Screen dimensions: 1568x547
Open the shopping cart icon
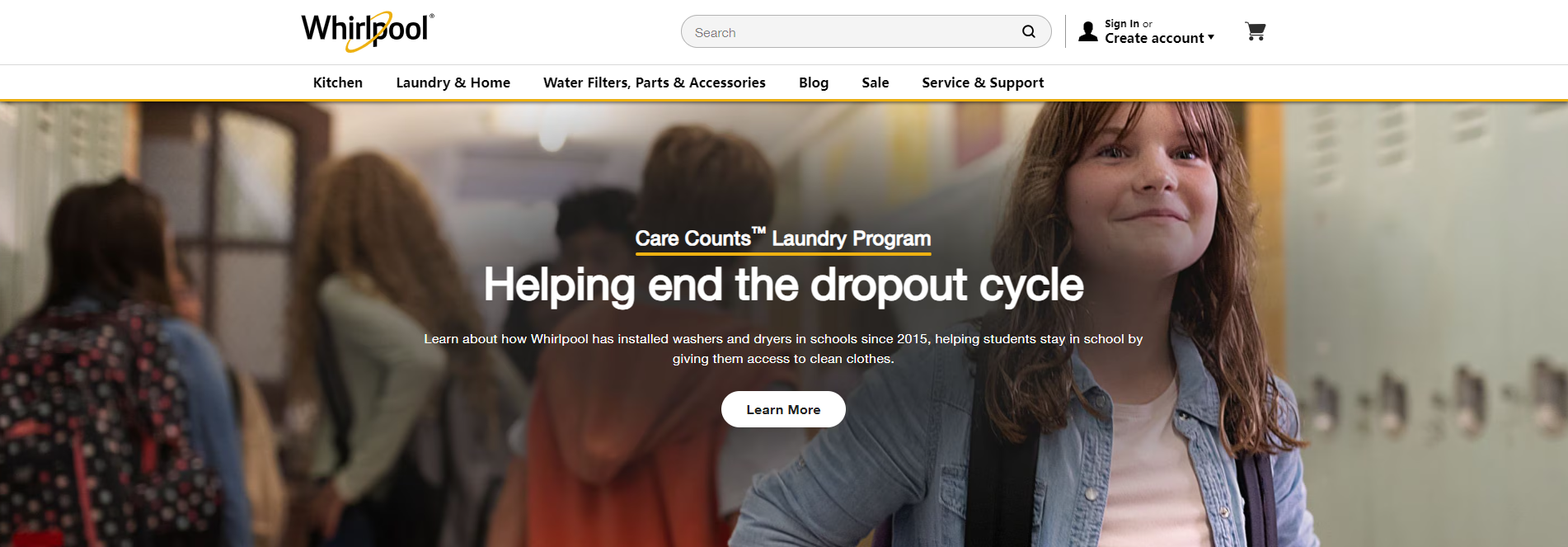point(1255,32)
